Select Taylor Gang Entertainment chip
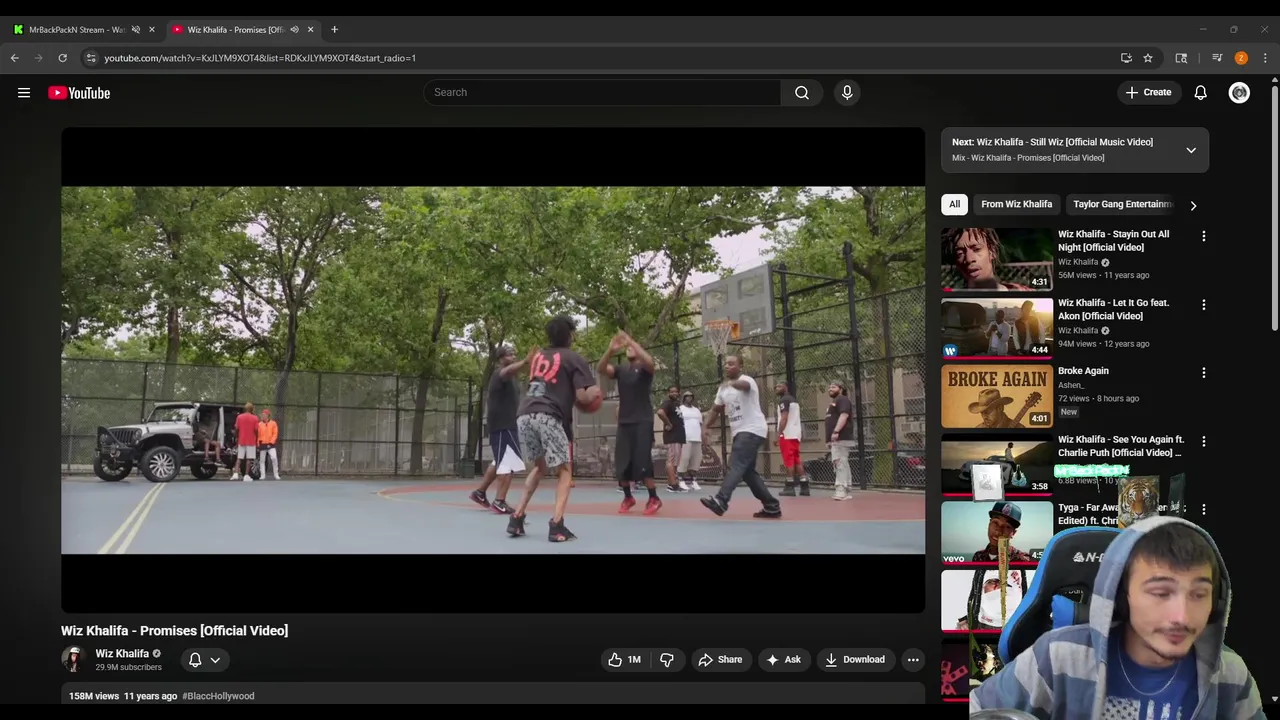 [1121, 204]
